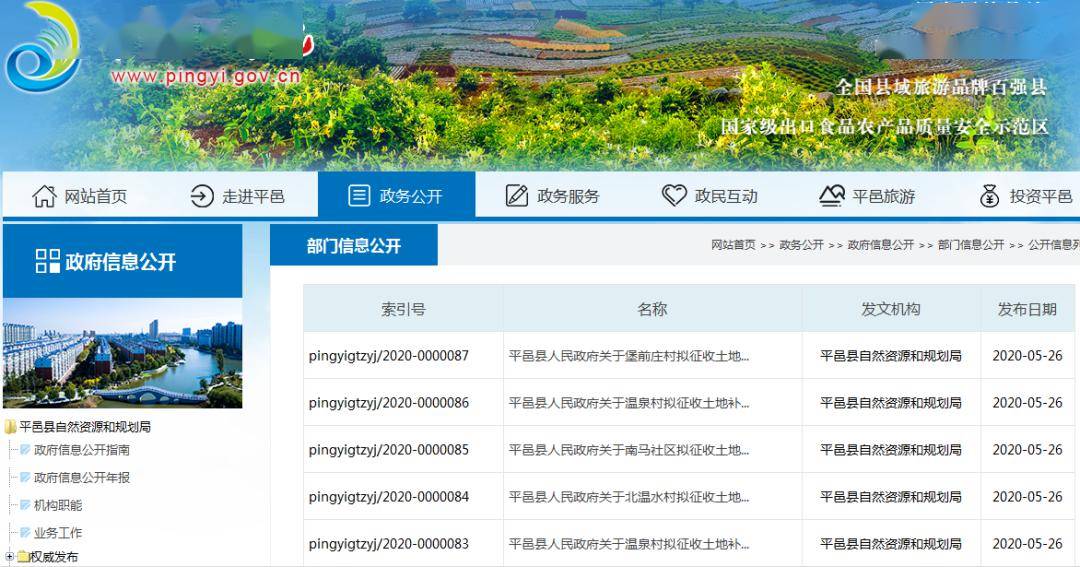This screenshot has width=1080, height=567.
Task: Click the mountain icon beside 平邑旅游
Action: click(x=832, y=196)
